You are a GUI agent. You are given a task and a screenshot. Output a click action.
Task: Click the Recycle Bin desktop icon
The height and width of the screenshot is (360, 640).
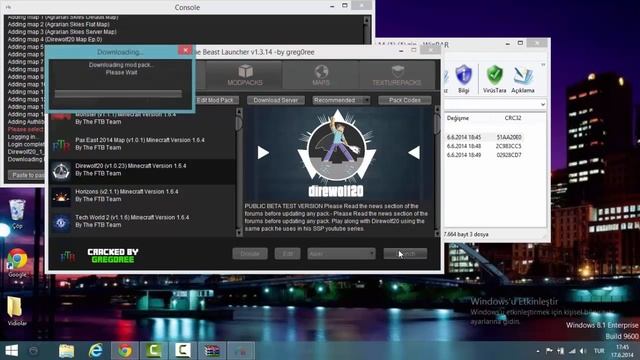click(x=17, y=214)
